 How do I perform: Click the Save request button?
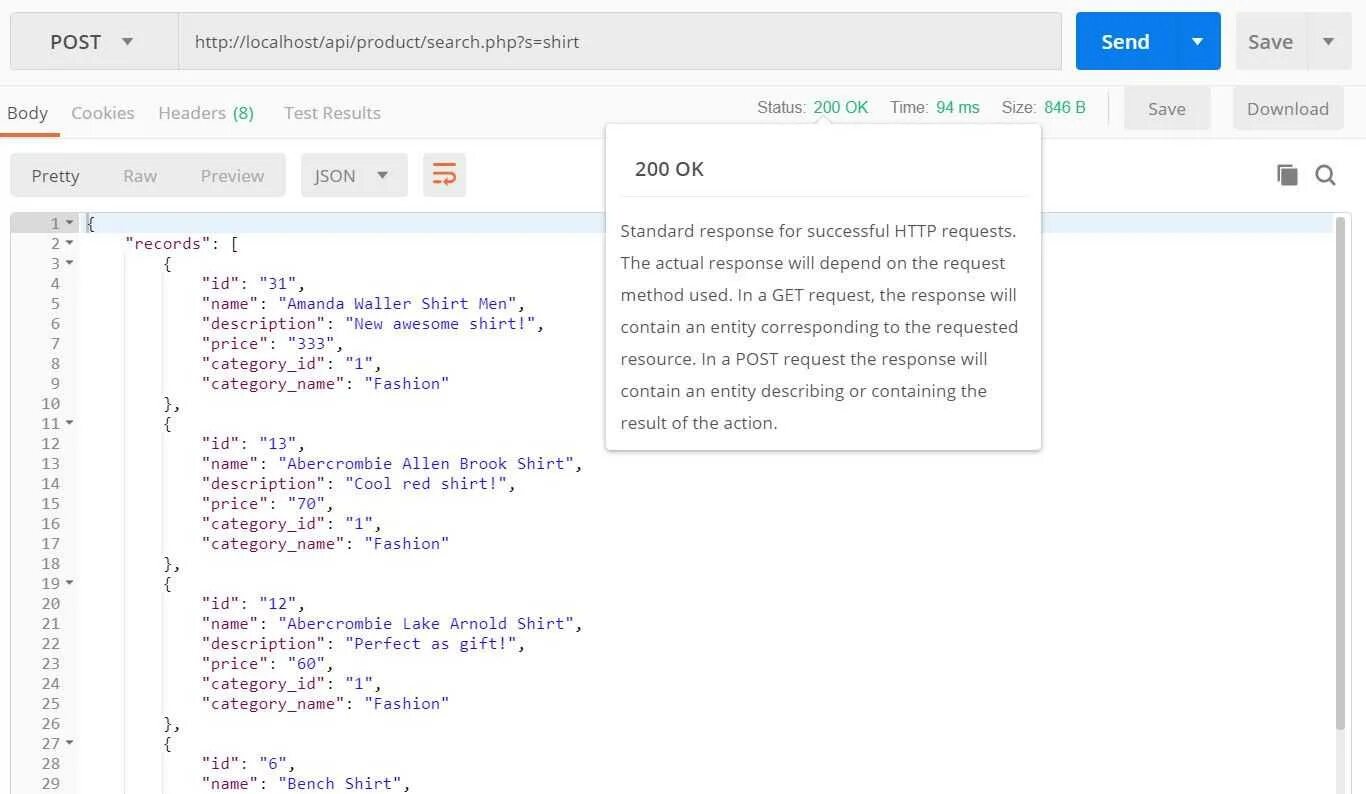1270,41
